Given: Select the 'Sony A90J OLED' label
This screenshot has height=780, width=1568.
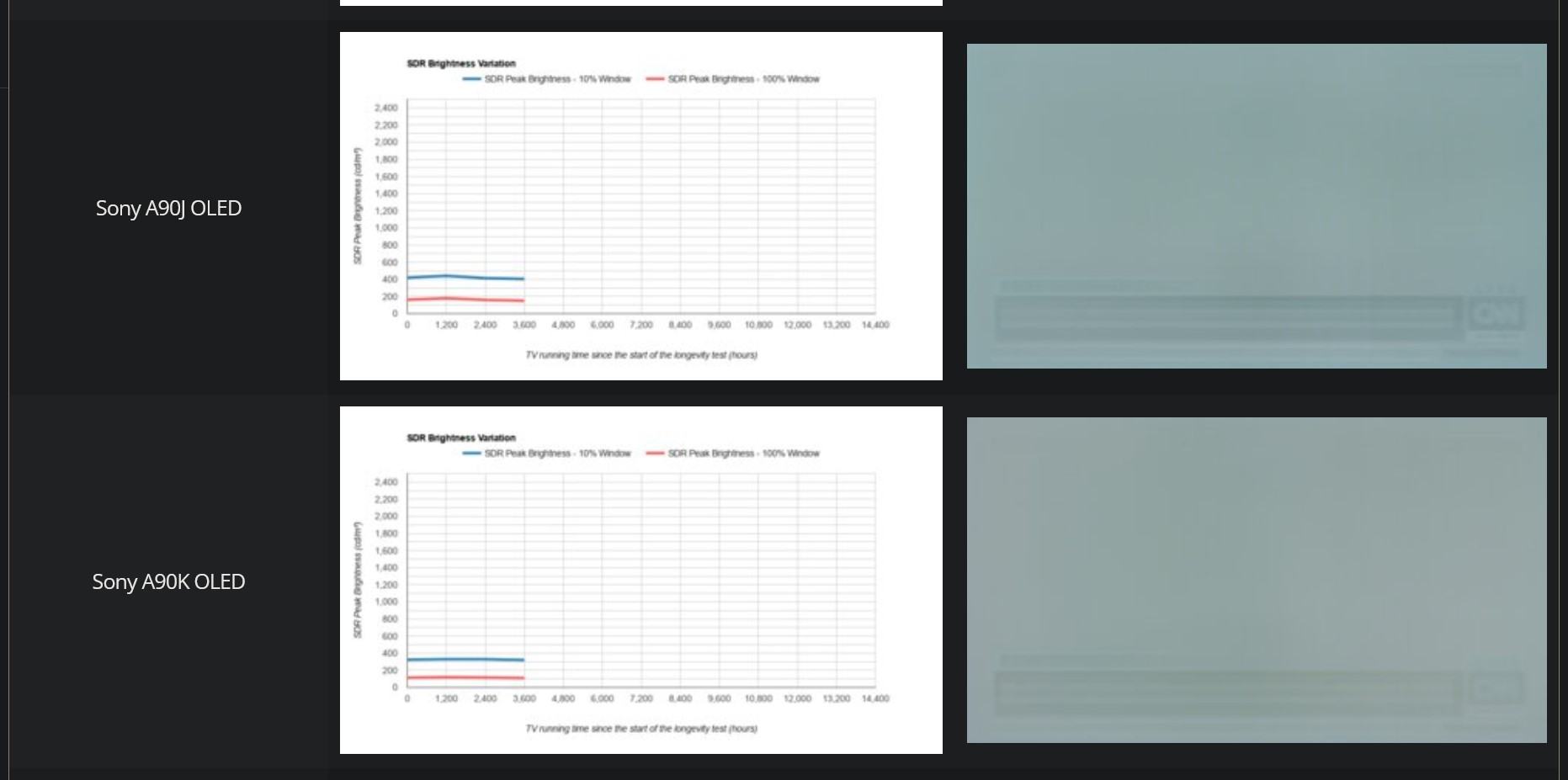Looking at the screenshot, I should coord(168,208).
